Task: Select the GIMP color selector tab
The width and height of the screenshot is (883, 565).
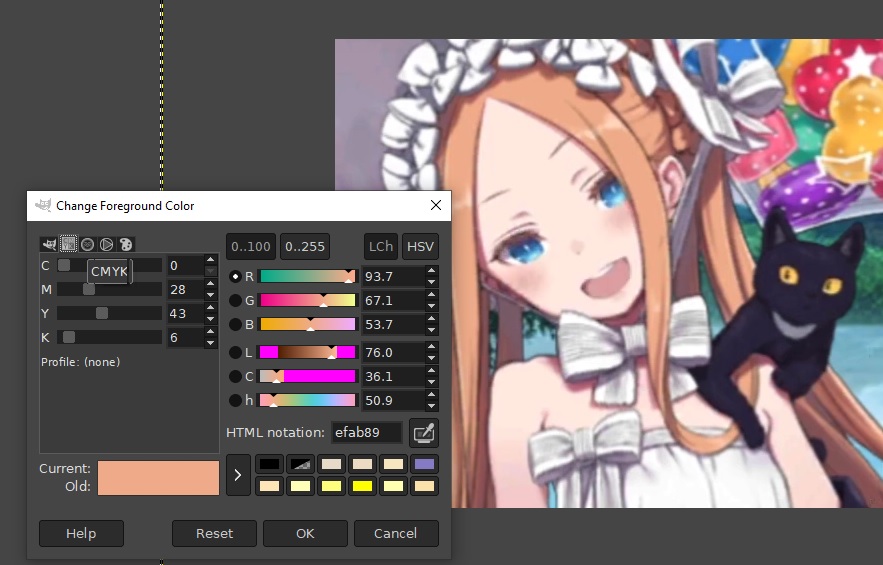Action: tap(50, 244)
